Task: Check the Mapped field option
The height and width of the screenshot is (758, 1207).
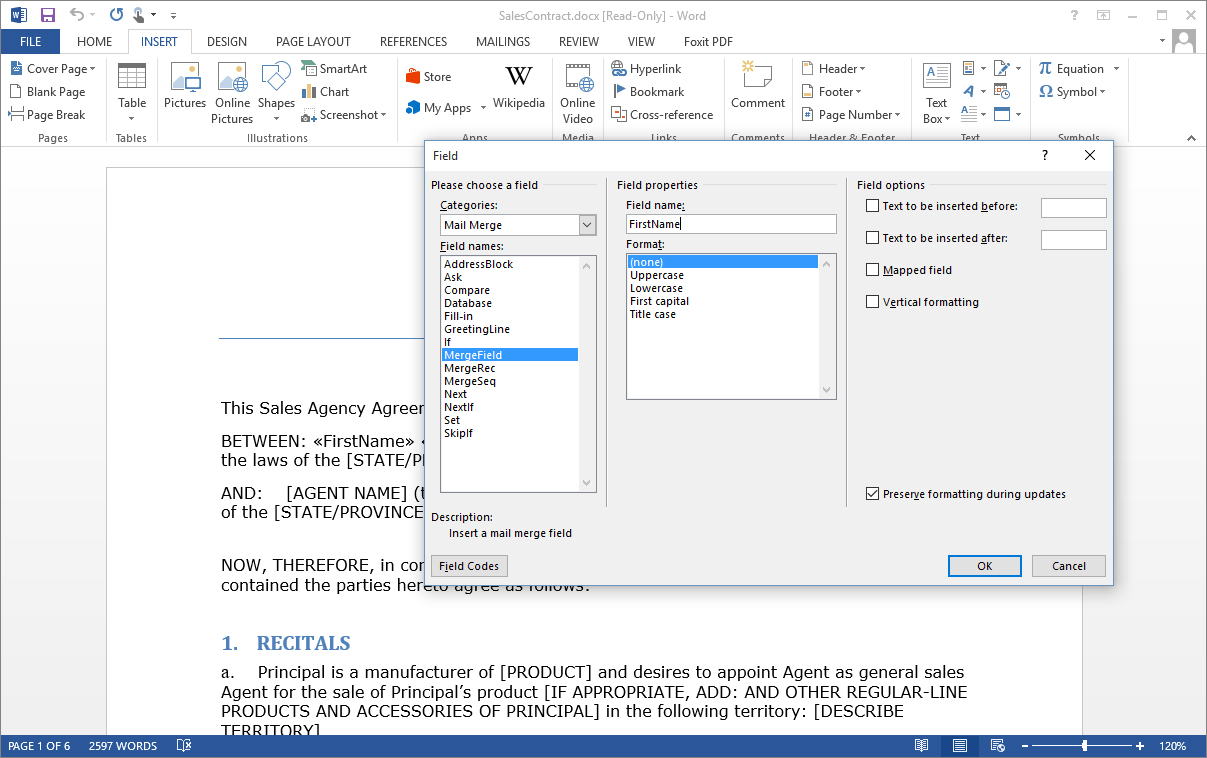Action: click(x=872, y=270)
